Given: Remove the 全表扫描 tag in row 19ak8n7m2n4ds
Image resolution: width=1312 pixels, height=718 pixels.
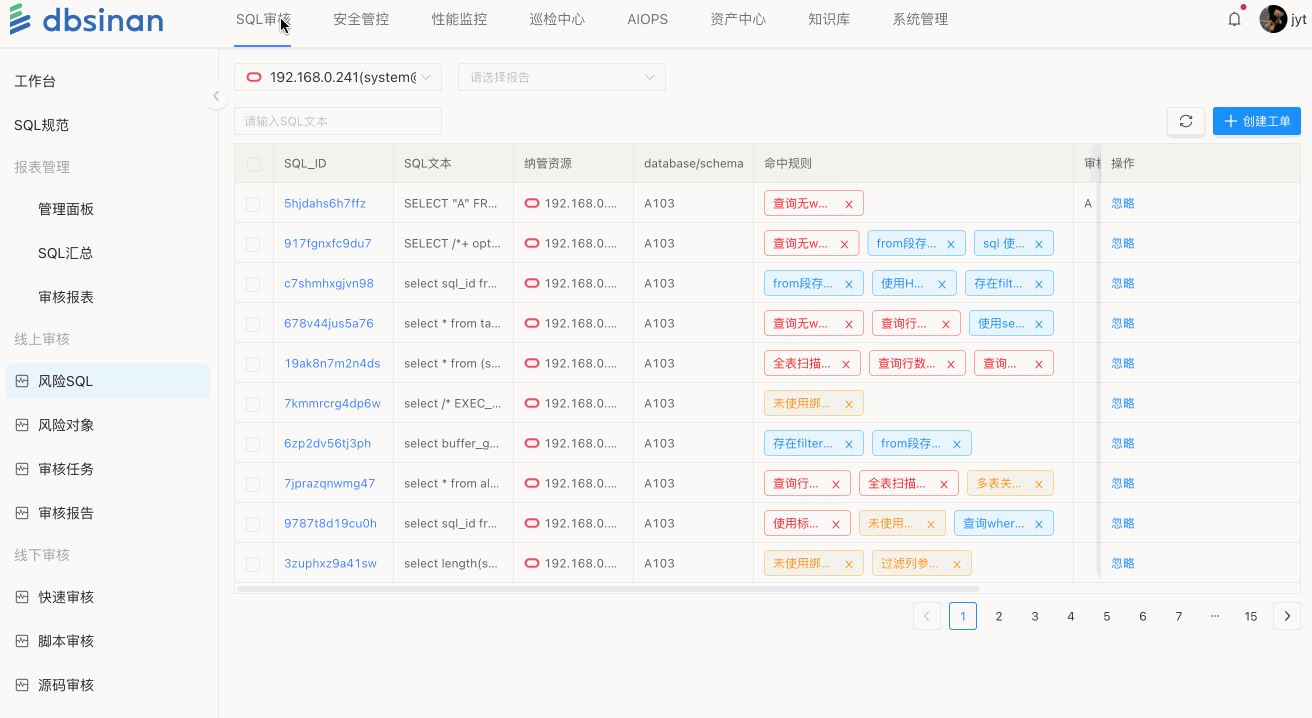Looking at the screenshot, I should 845,364.
